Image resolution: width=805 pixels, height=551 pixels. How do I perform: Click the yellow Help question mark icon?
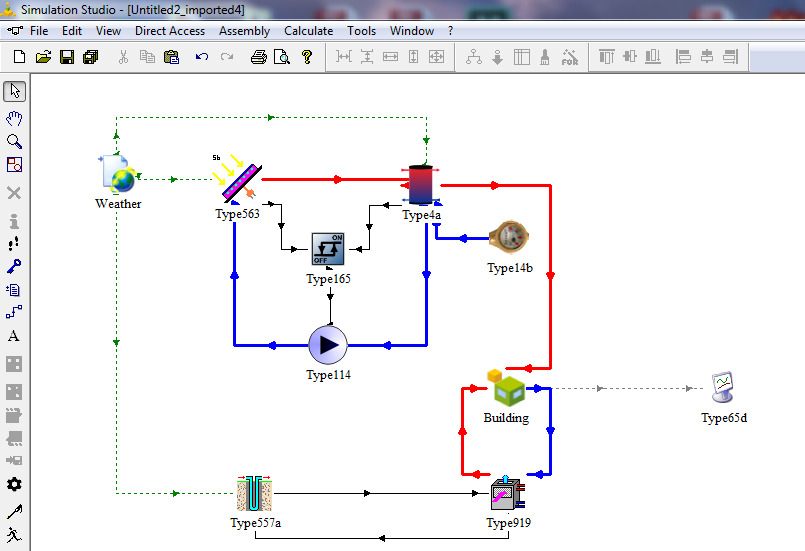point(307,56)
